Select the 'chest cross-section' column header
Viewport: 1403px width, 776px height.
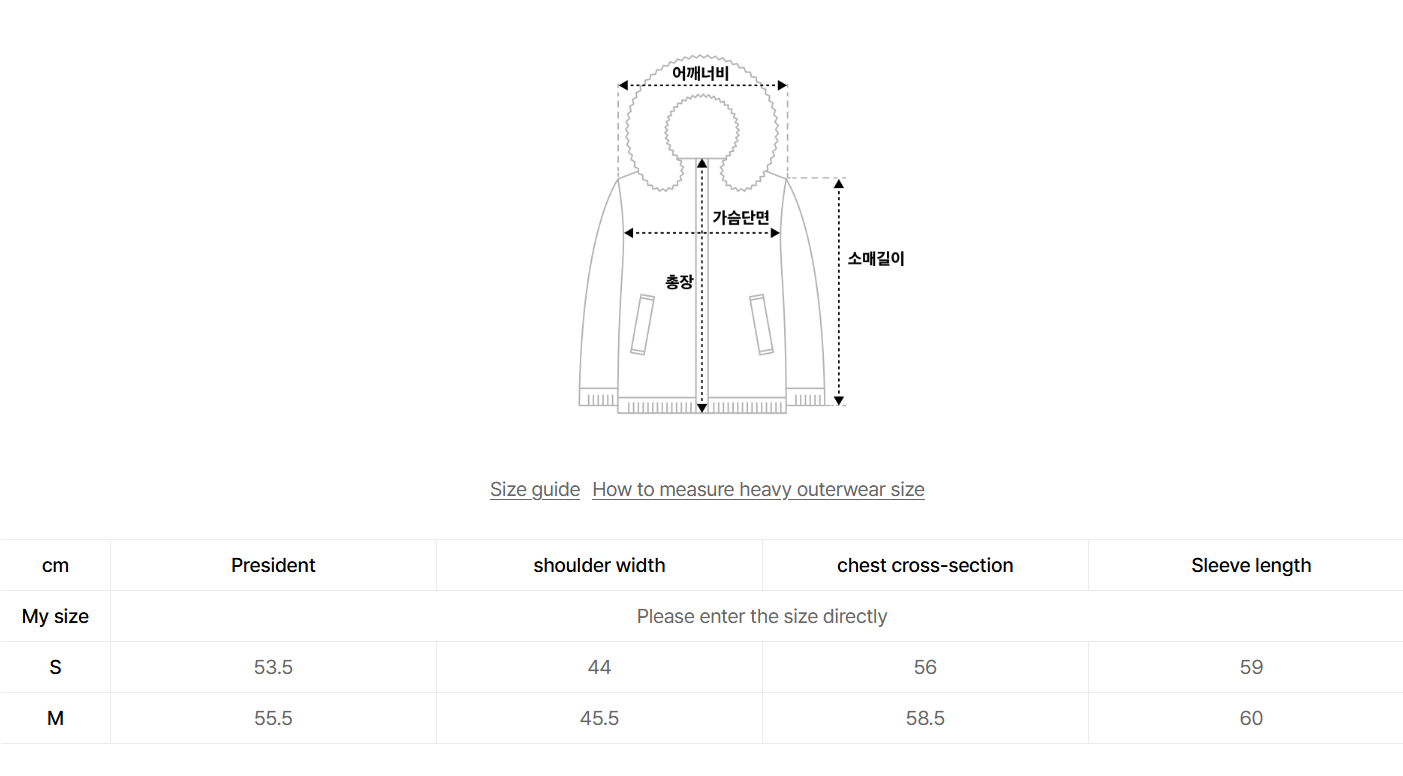[x=925, y=565]
